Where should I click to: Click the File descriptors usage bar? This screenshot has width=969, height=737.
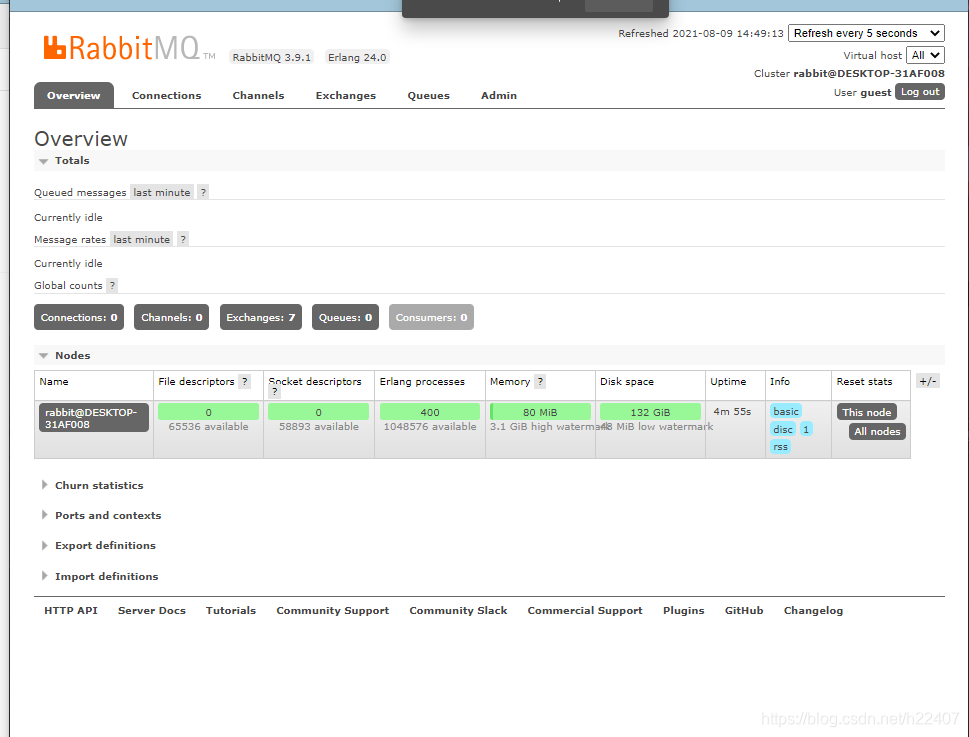coord(208,412)
